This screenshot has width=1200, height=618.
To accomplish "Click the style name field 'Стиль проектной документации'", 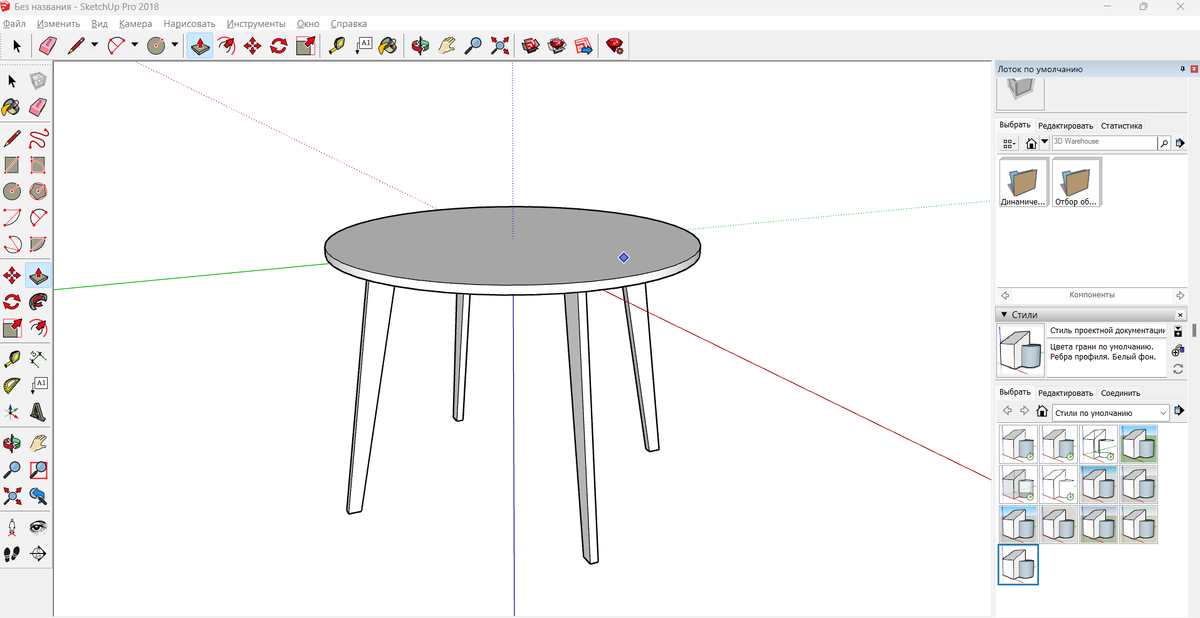I will pyautogui.click(x=1107, y=329).
